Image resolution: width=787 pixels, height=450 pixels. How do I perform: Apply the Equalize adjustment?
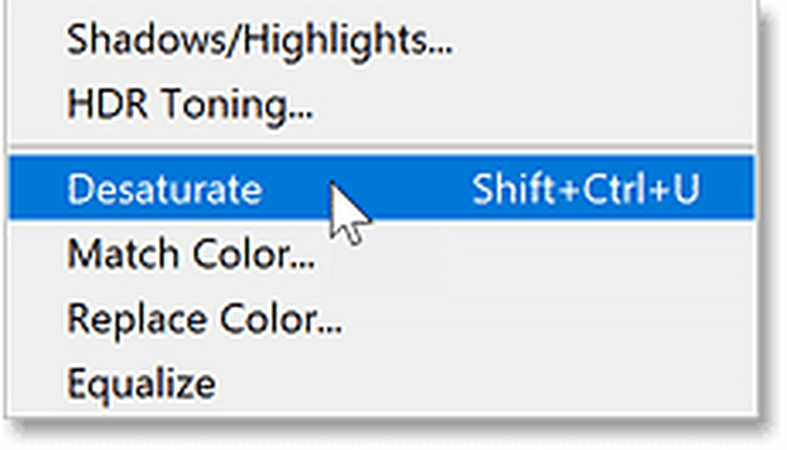[x=140, y=382]
